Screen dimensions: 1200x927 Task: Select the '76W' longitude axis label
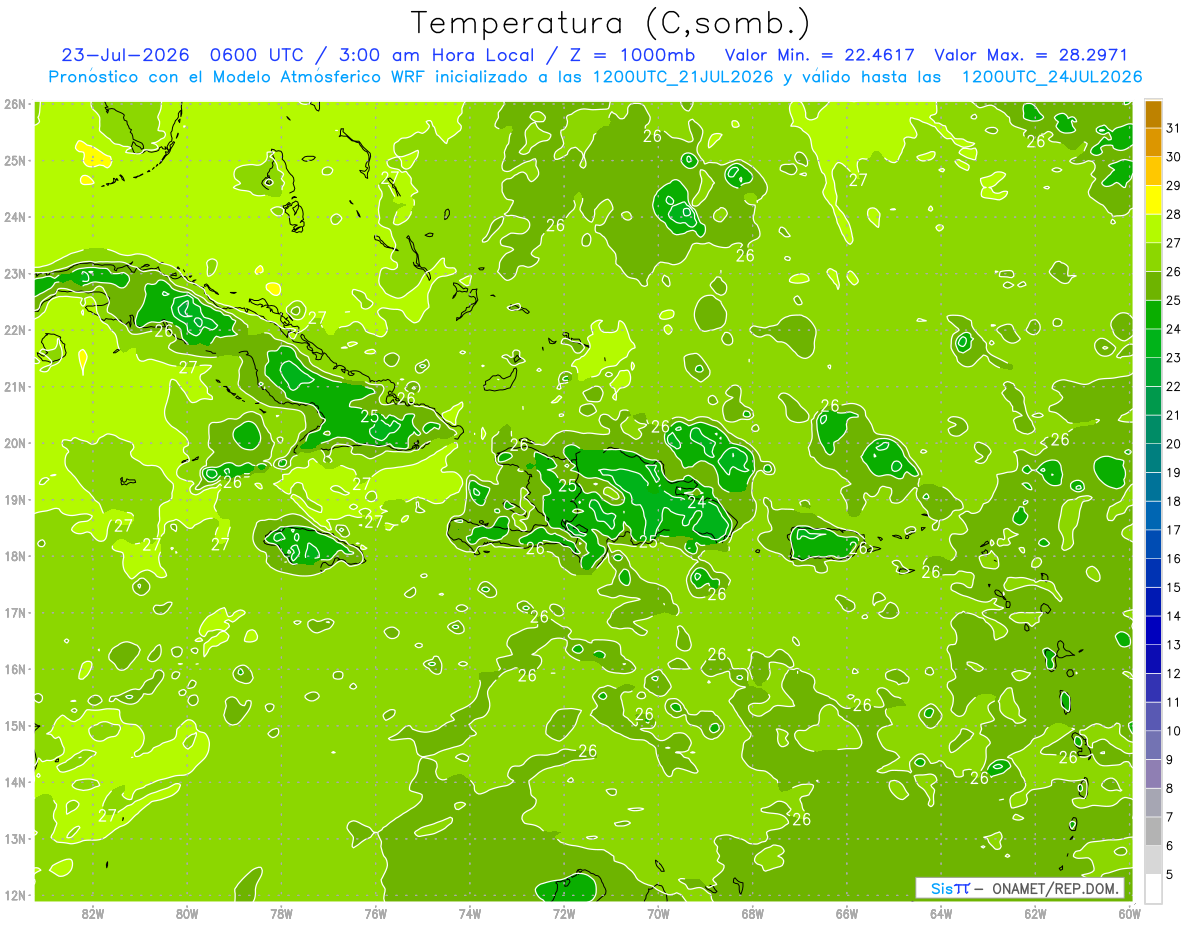point(375,914)
